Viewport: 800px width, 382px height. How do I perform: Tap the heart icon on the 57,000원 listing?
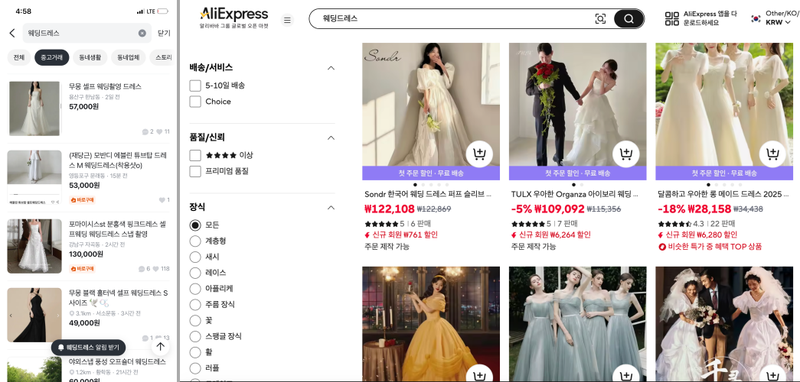pos(159,132)
